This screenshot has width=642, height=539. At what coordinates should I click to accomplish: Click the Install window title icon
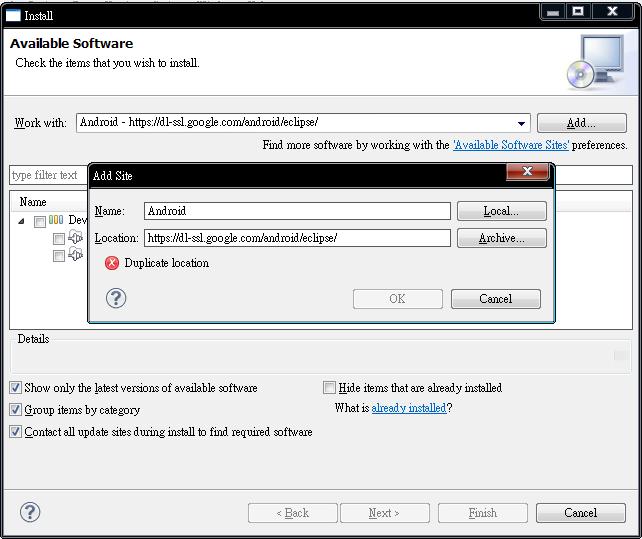coord(13,16)
